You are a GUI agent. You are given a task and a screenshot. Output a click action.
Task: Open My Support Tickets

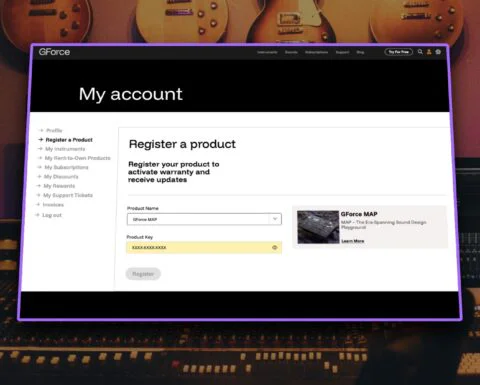tap(68, 195)
